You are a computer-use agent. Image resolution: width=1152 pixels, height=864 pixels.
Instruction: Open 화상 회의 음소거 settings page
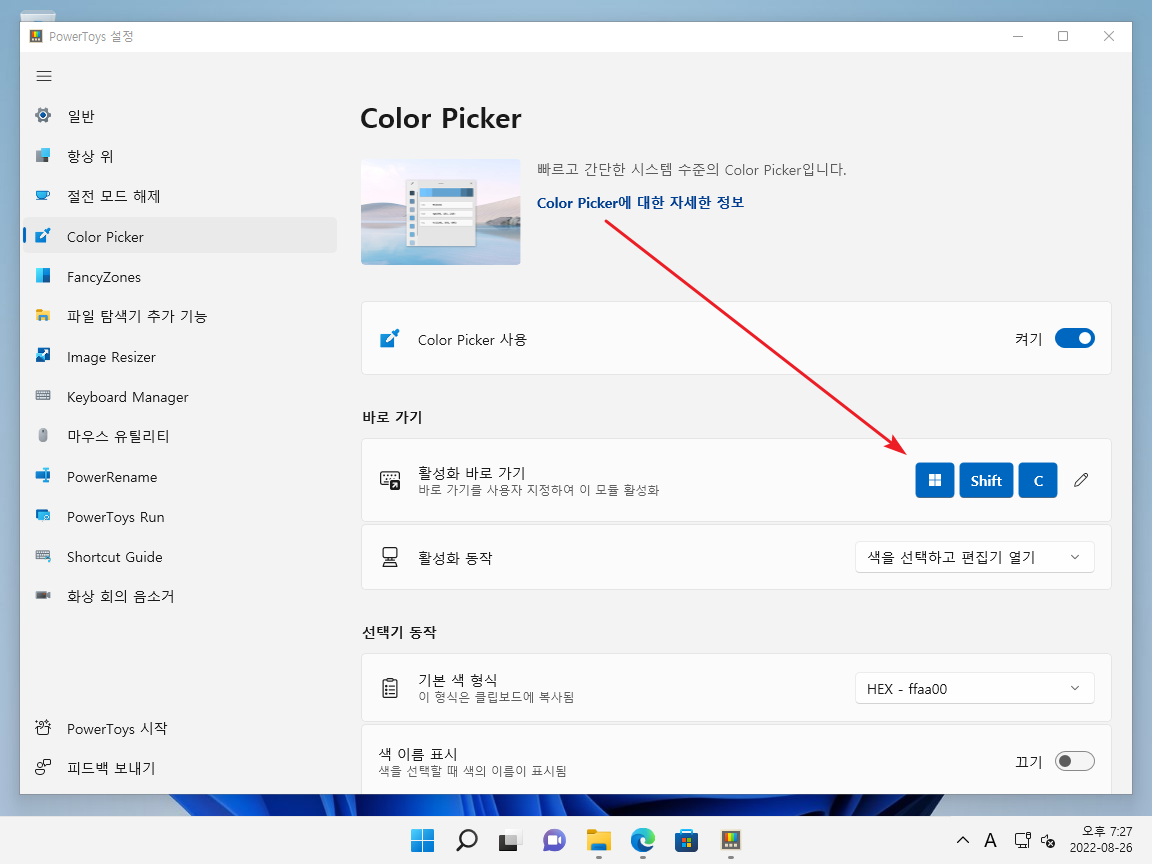click(180, 597)
